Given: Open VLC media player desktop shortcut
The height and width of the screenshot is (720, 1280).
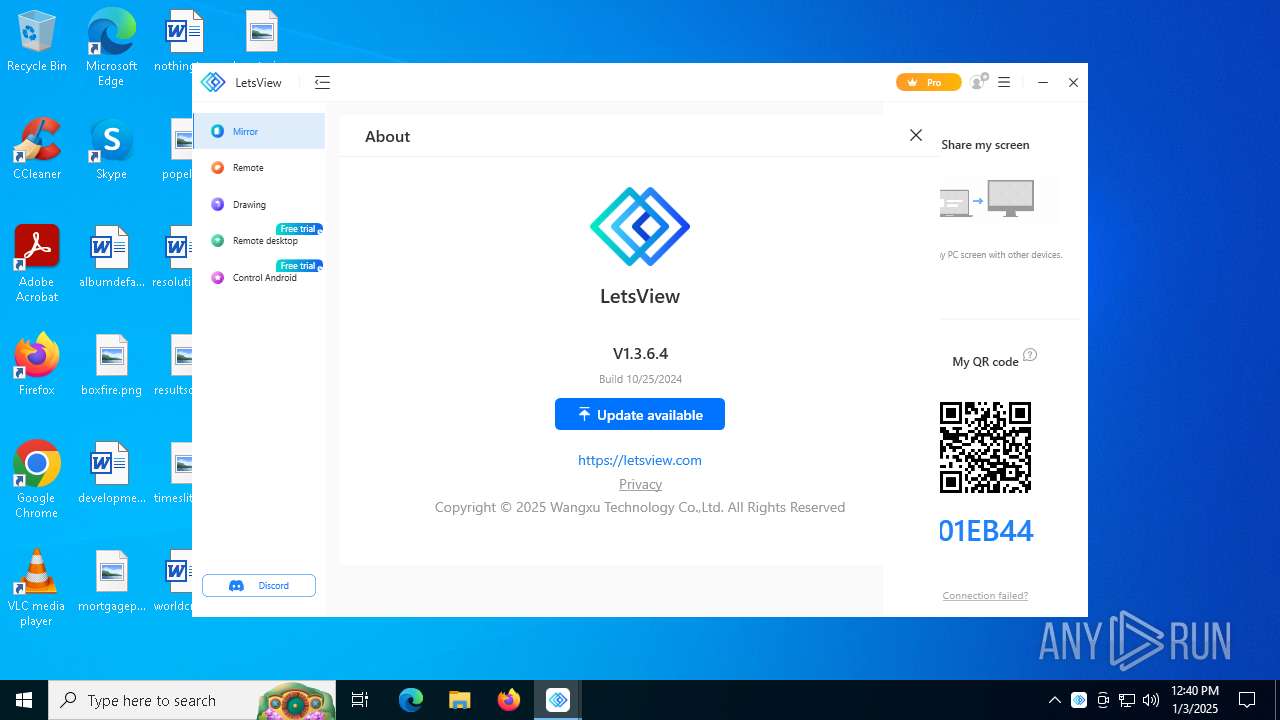Looking at the screenshot, I should [x=37, y=588].
